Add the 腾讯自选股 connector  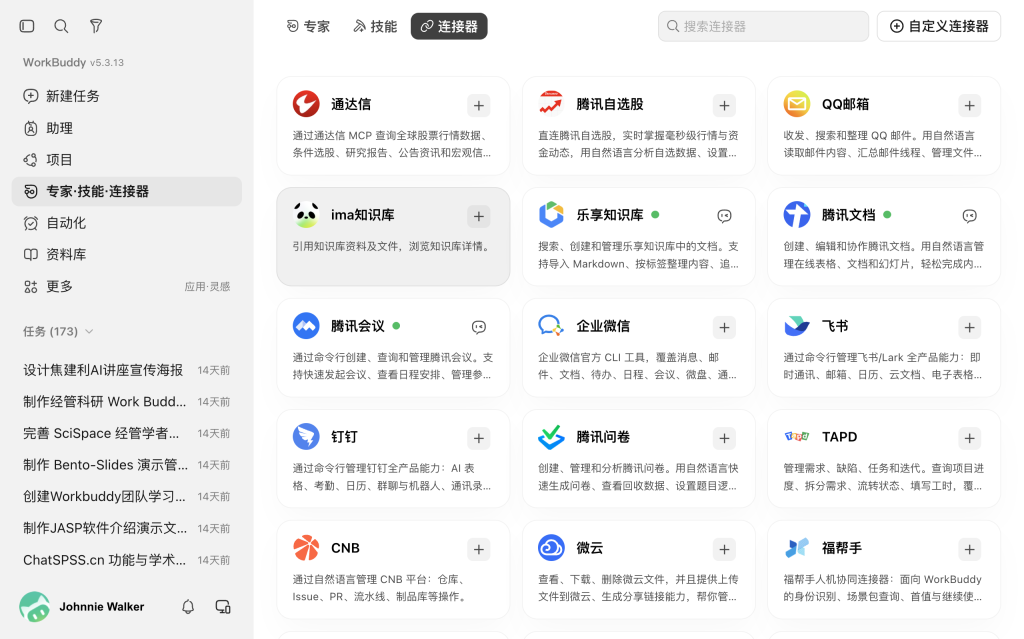click(x=724, y=105)
